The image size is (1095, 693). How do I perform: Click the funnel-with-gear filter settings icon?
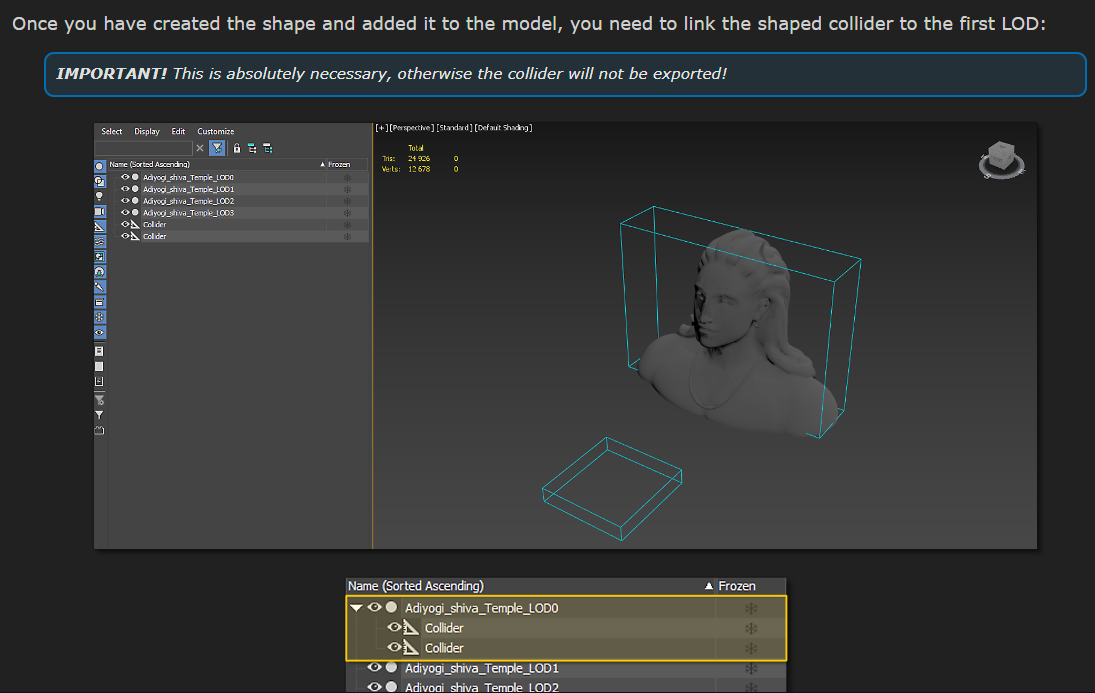(99, 400)
